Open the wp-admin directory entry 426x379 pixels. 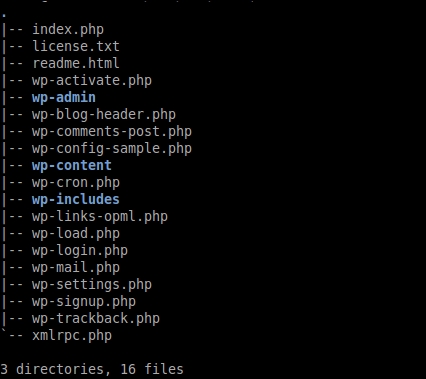click(x=64, y=98)
